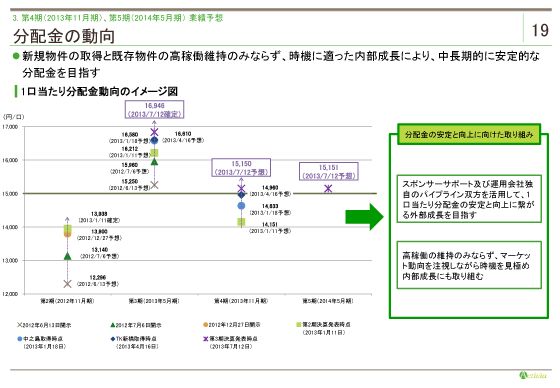Select the gray X marker labeled 12,296
This screenshot has width=560, height=388.
coord(67,284)
